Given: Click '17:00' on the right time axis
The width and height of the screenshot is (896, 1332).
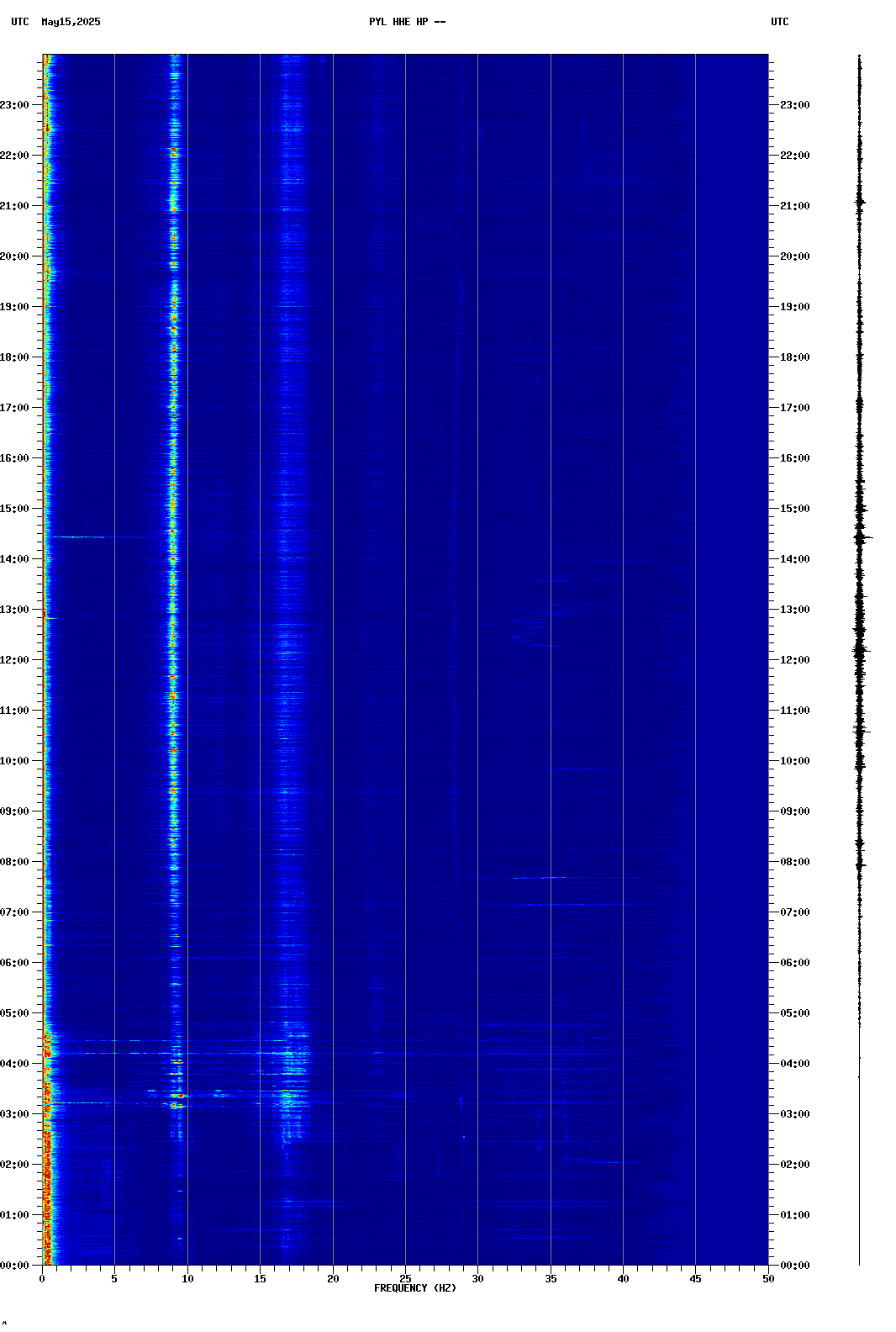Looking at the screenshot, I should (795, 408).
